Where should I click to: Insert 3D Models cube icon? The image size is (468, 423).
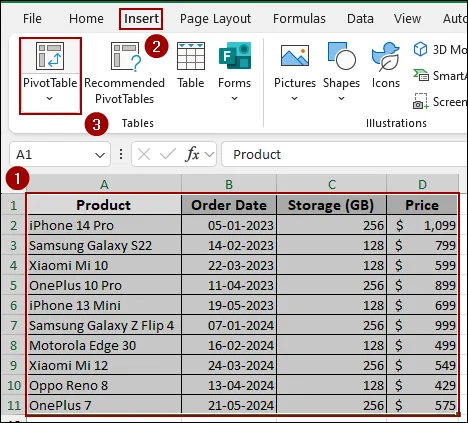[420, 49]
